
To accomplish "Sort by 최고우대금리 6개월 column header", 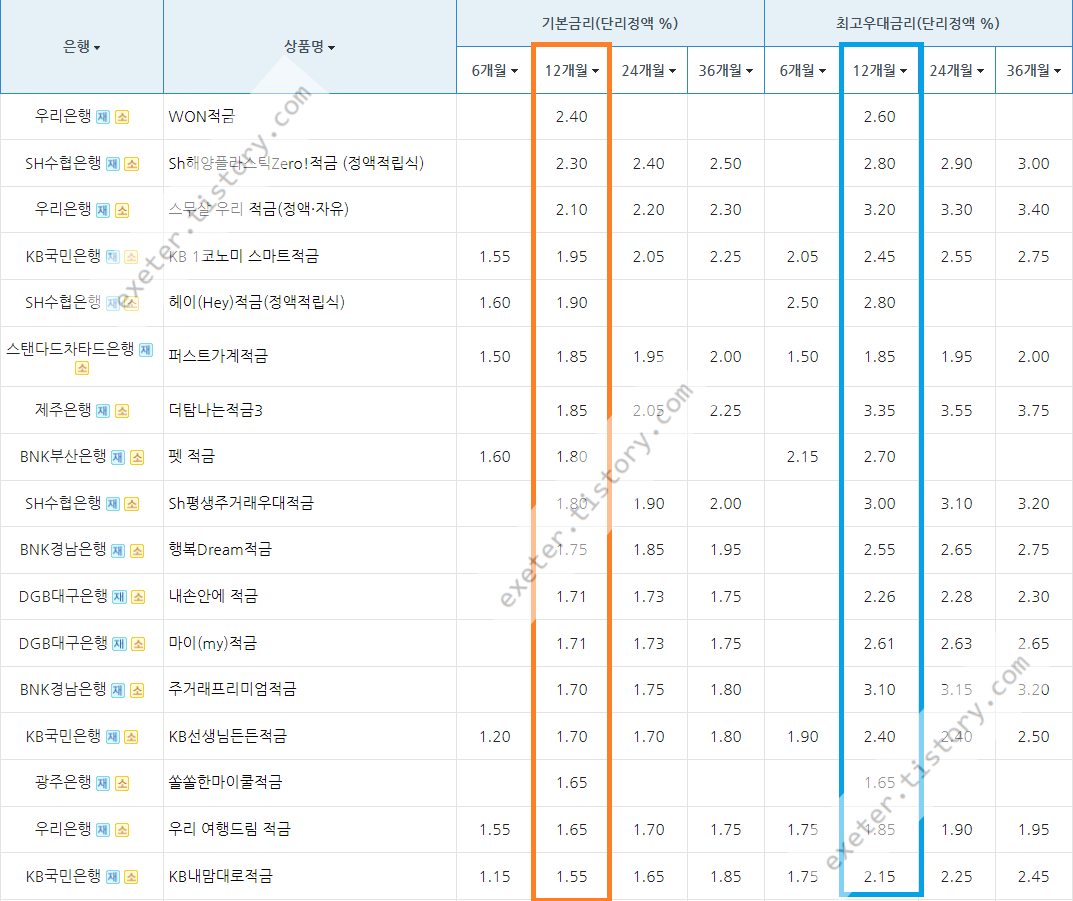I will tap(803, 70).
